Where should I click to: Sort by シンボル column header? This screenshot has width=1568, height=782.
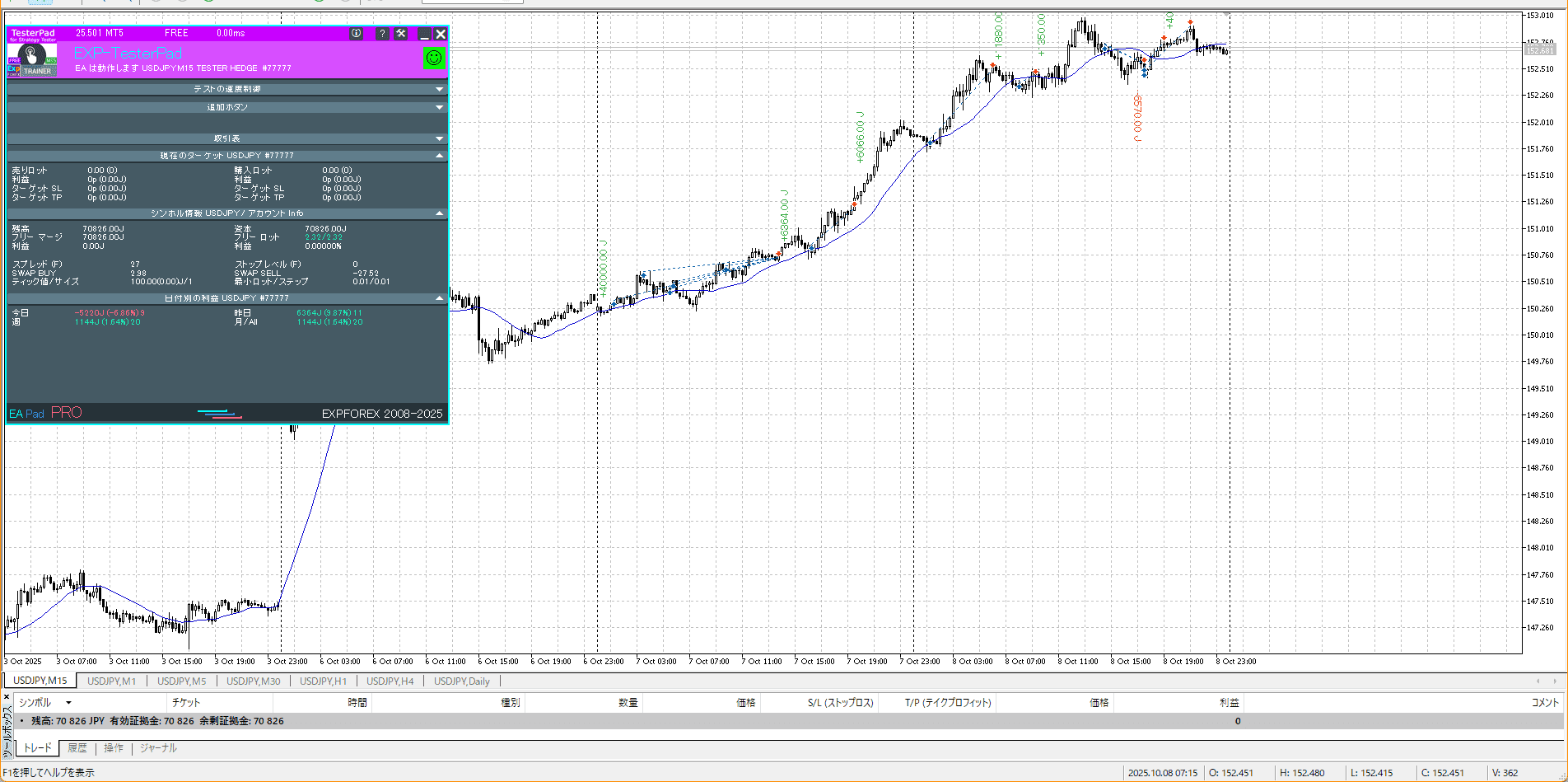coord(35,703)
